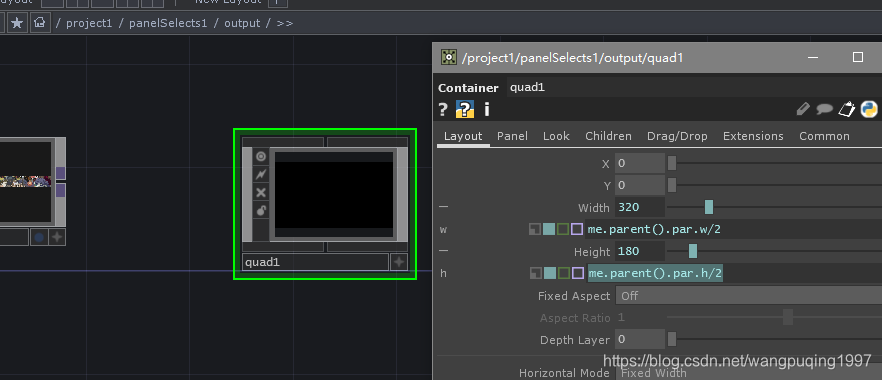
Task: Collapse the Width parameter expander
Action: click(x=444, y=207)
